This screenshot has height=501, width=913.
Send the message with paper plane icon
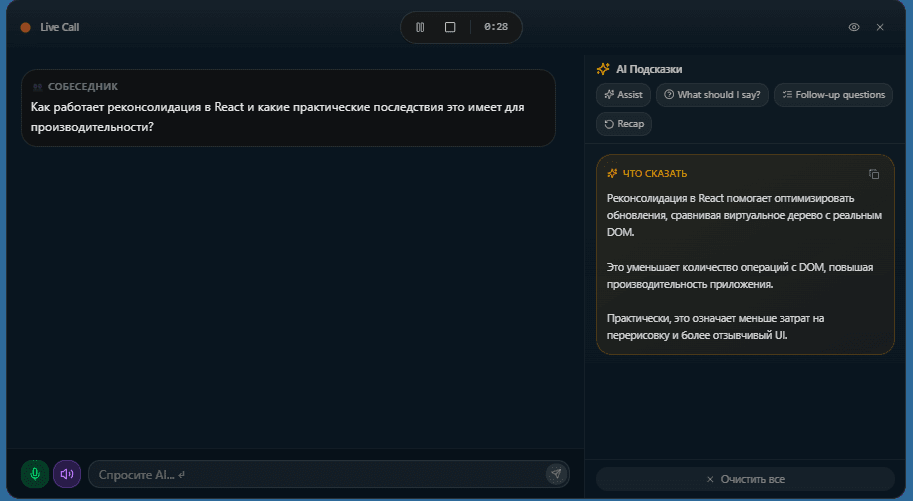click(x=556, y=474)
